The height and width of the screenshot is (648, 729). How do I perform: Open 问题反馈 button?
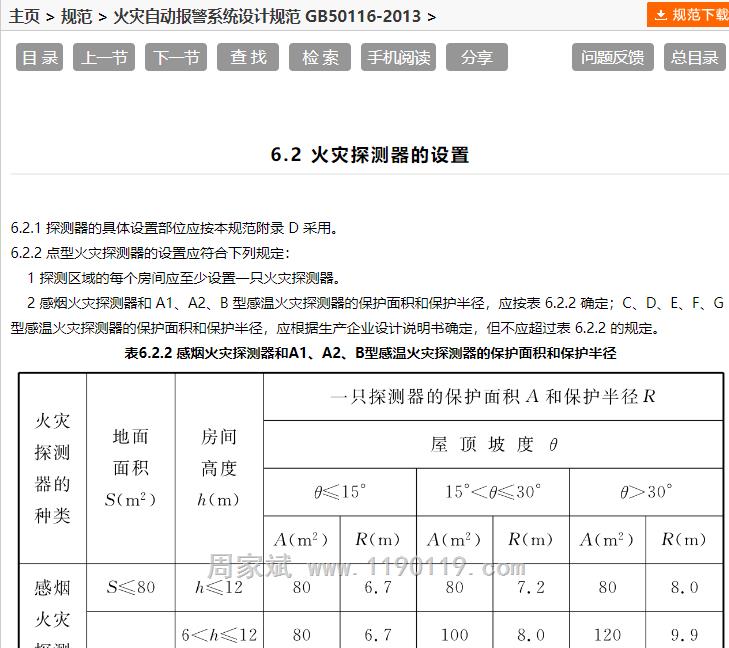tap(613, 57)
